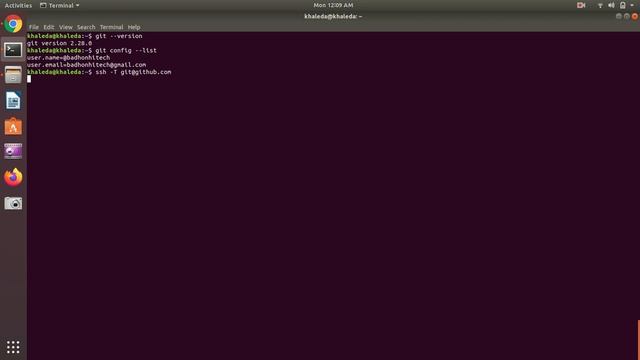Open the Search menu
Image resolution: width=640 pixels, height=360 pixels.
(x=86, y=27)
